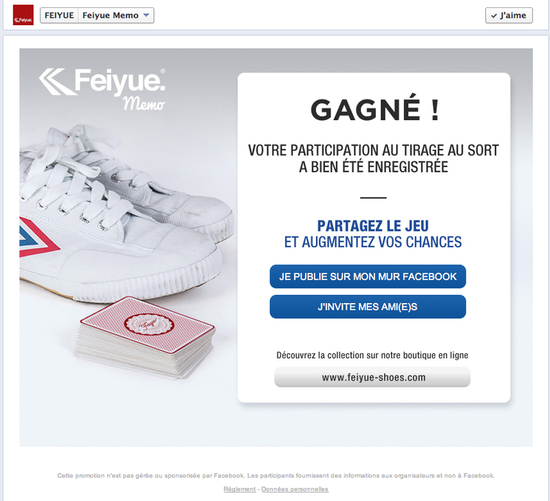Click the blue dropdown arrow beside Feiyue Memo
This screenshot has height=501, width=550.
point(147,15)
